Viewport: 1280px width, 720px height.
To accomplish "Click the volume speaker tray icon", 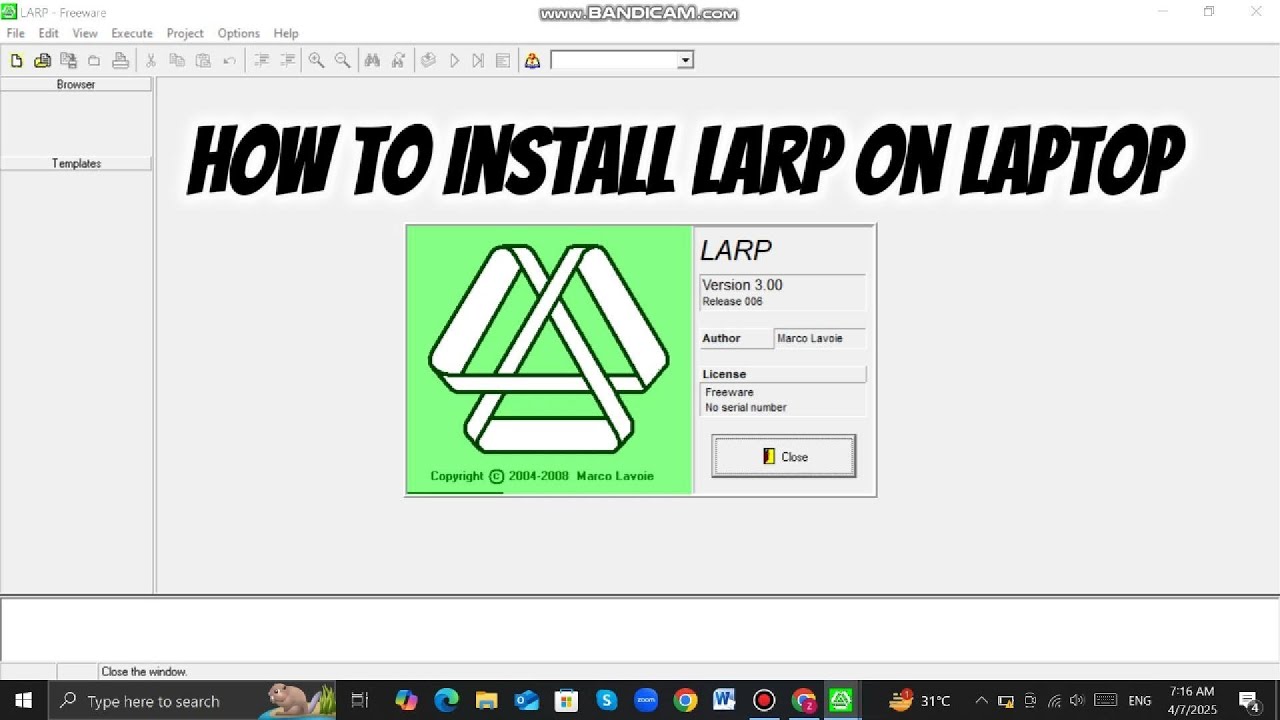I will click(1077, 701).
